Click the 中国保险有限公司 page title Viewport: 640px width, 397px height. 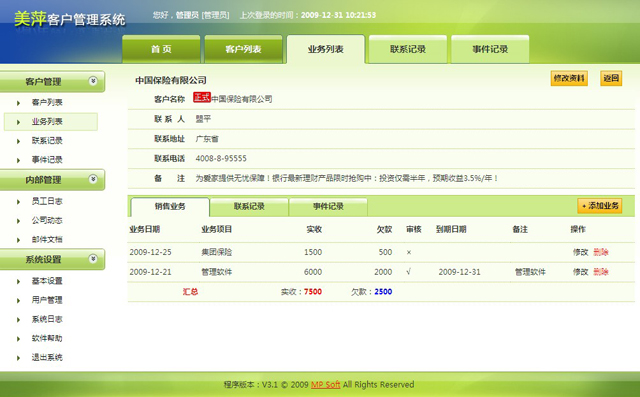[x=171, y=80]
